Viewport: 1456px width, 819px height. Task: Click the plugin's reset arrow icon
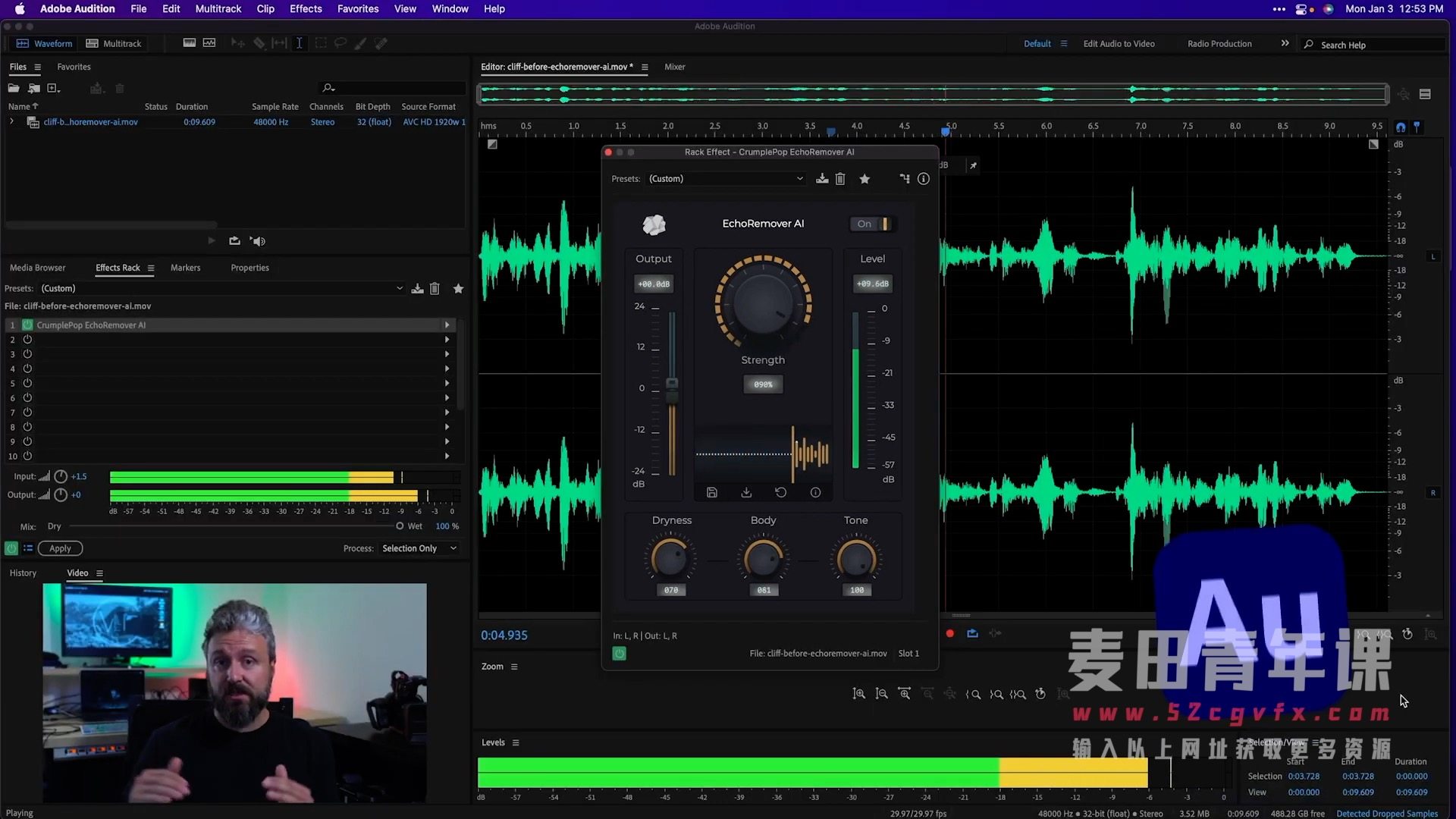click(780, 493)
